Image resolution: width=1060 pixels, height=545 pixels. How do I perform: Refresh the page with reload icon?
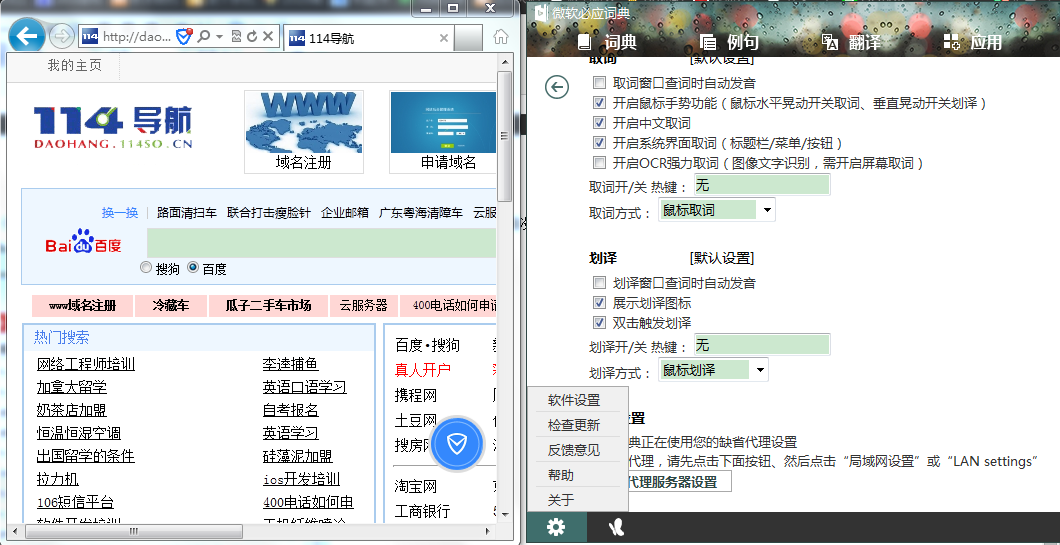(252, 37)
